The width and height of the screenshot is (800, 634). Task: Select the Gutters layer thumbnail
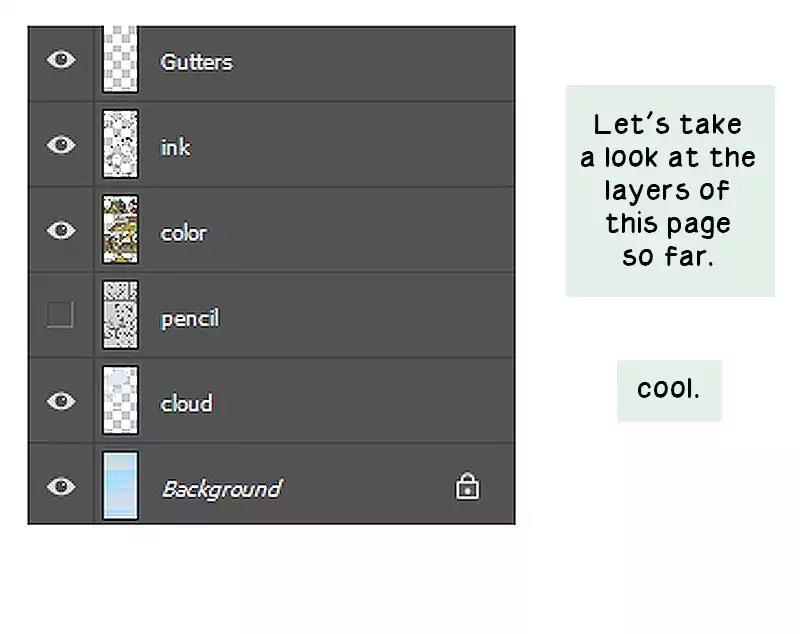pos(121,61)
